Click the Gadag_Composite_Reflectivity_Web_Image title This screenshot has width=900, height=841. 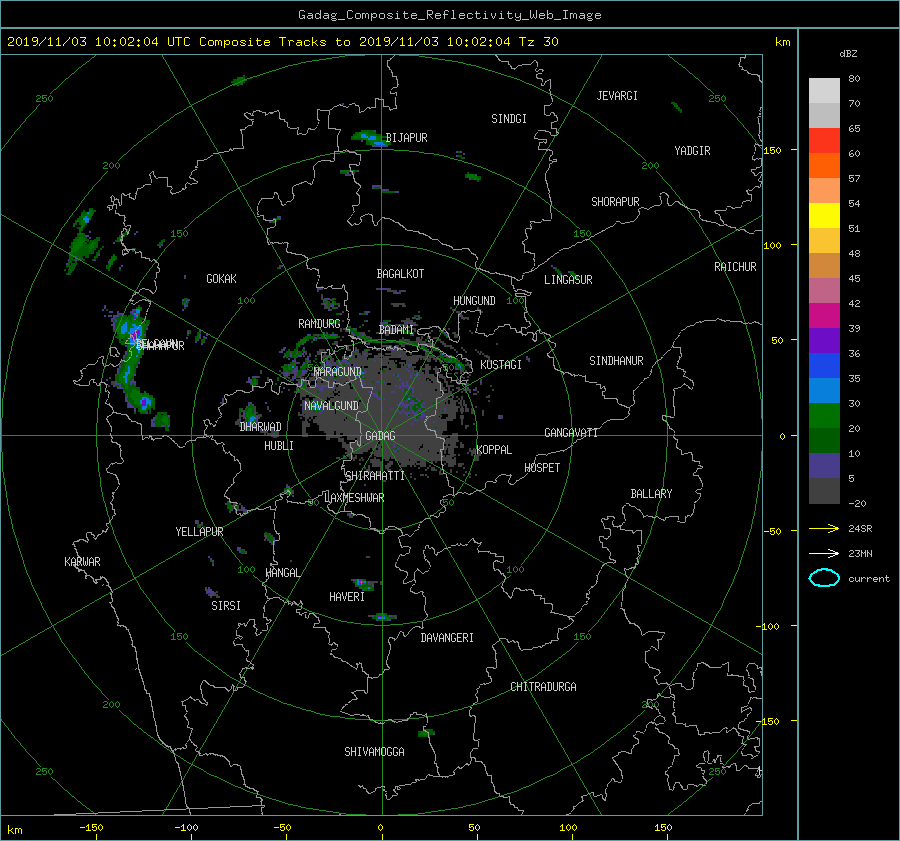(449, 15)
